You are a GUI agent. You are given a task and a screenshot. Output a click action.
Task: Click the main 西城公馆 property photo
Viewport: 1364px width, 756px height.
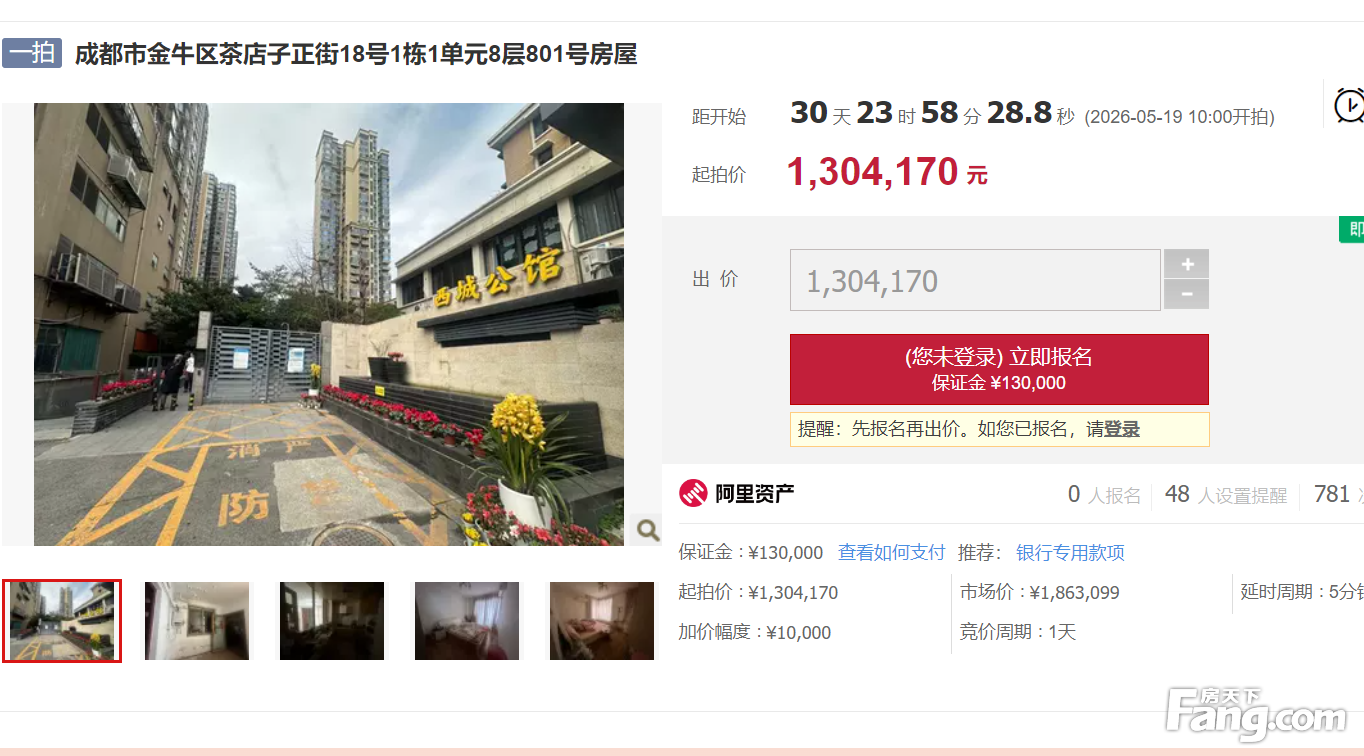(329, 324)
